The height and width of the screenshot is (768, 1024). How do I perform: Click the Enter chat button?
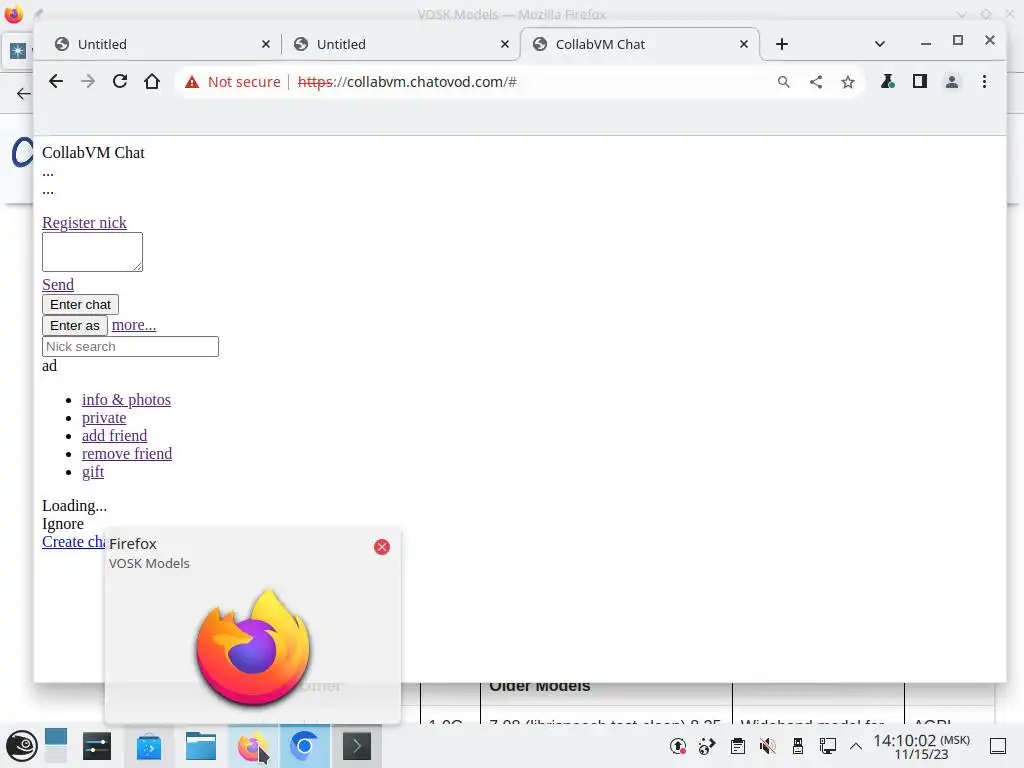pos(80,304)
